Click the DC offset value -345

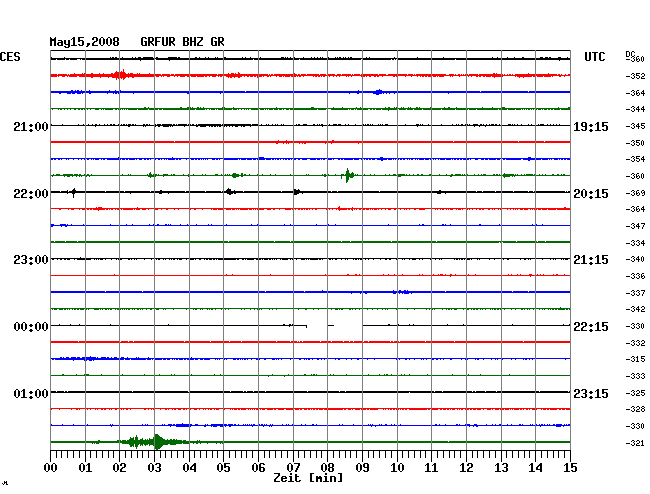point(635,126)
